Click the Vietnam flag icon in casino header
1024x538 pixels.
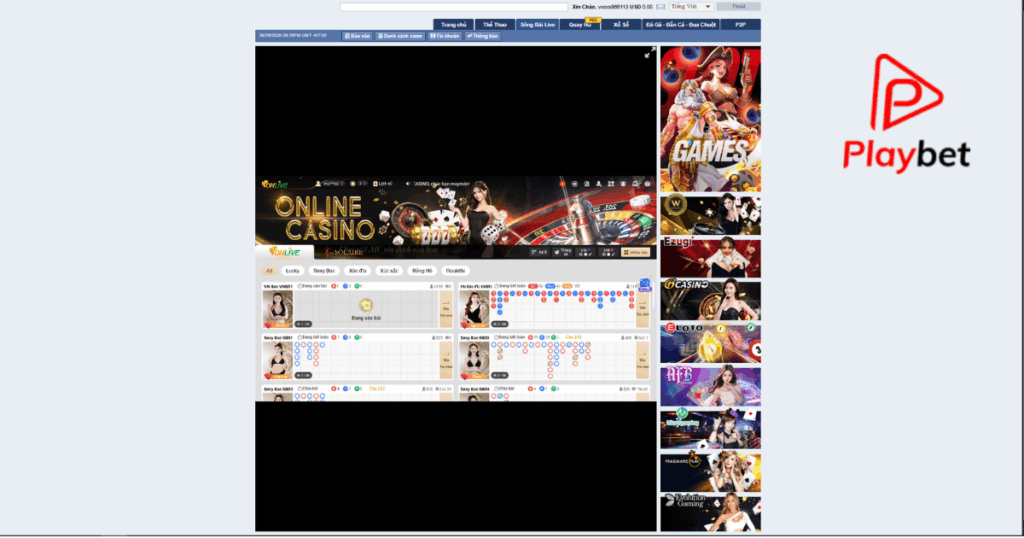click(x=562, y=184)
